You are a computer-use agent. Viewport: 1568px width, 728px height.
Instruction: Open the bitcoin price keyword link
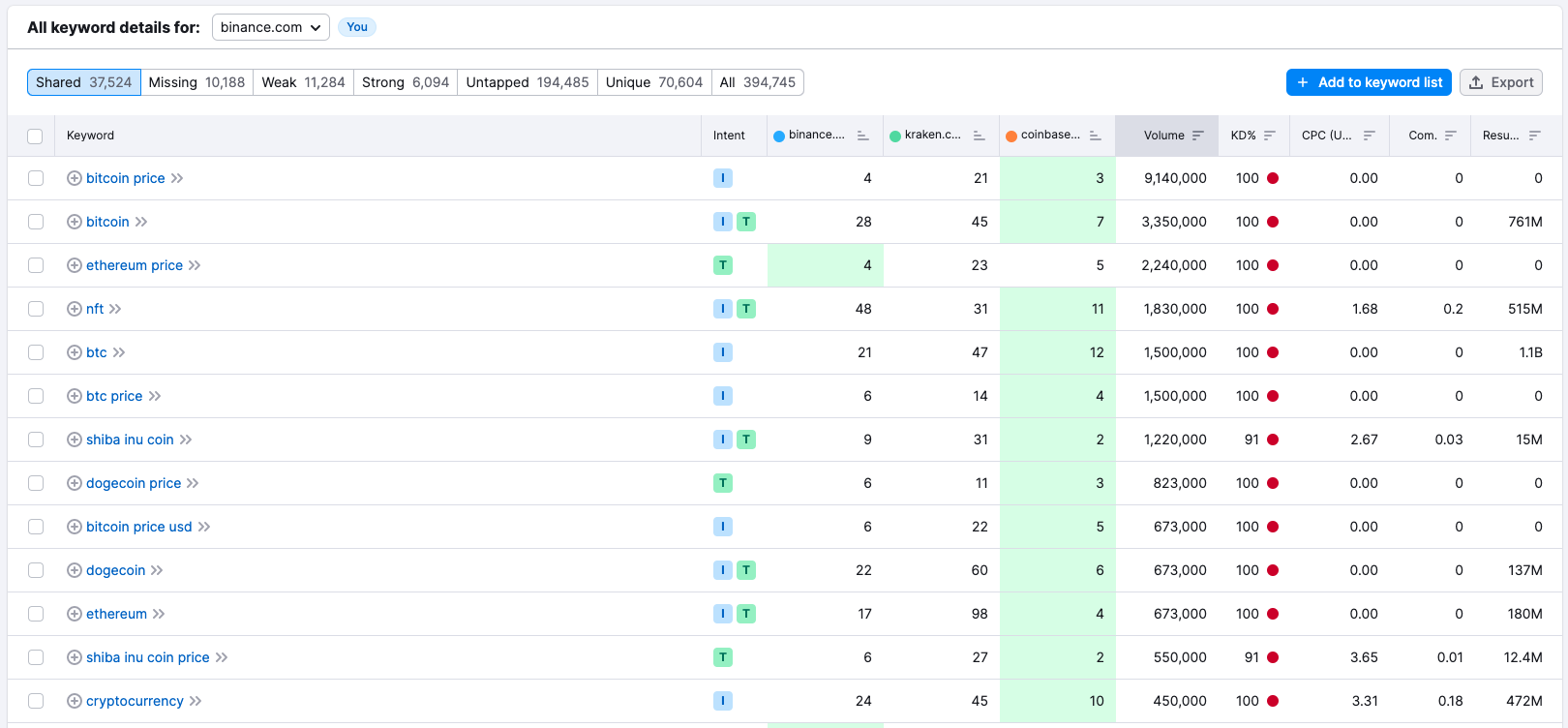[126, 178]
